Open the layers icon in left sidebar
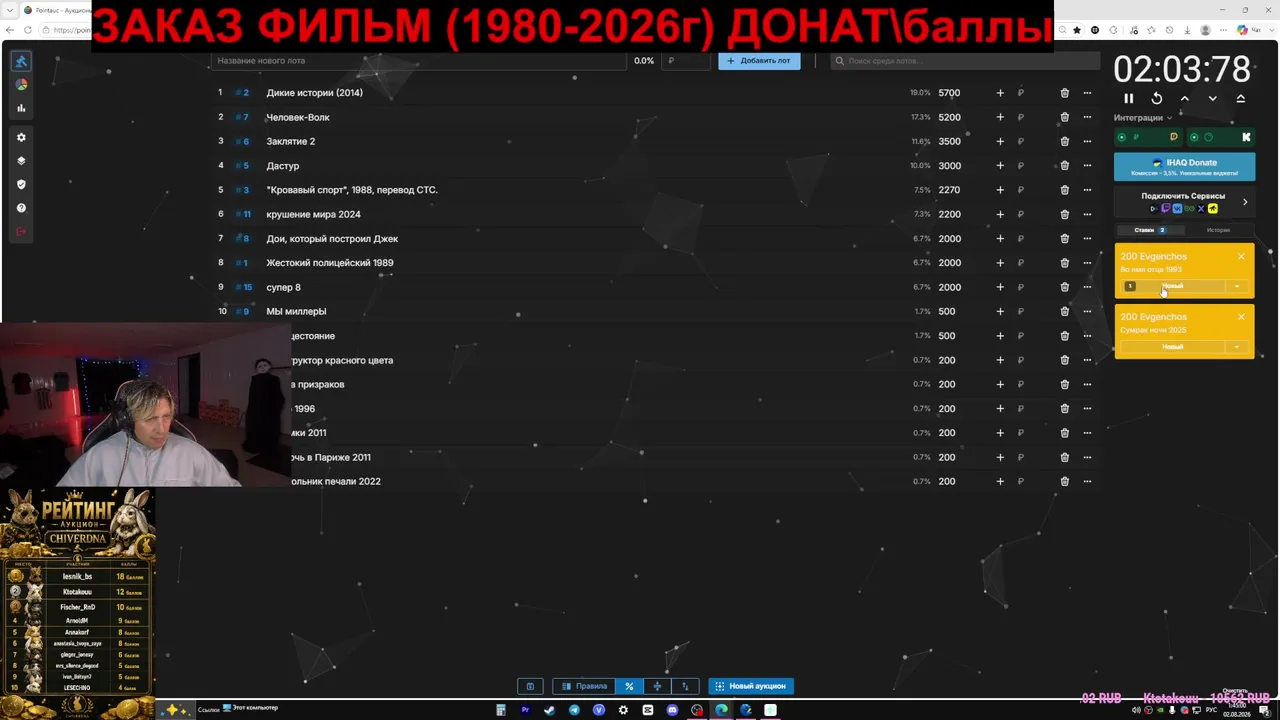The height and width of the screenshot is (720, 1280). tap(21, 161)
